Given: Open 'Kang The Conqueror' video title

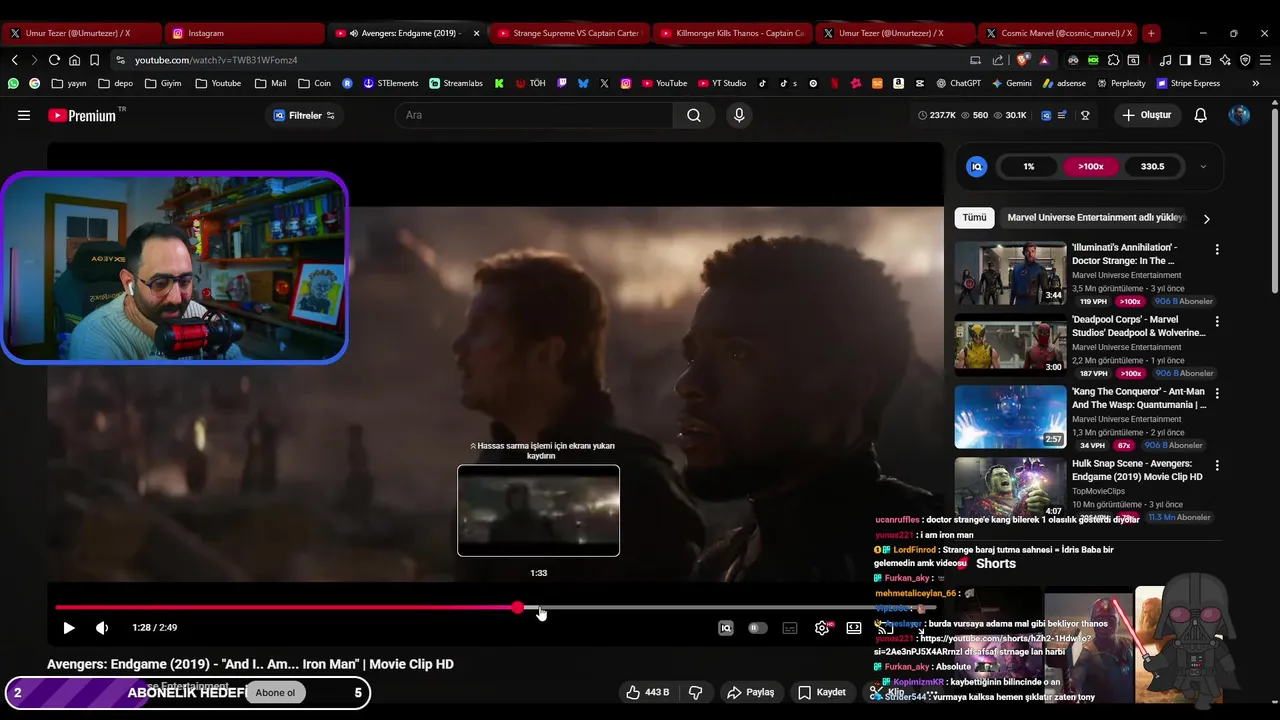Looking at the screenshot, I should (1139, 398).
